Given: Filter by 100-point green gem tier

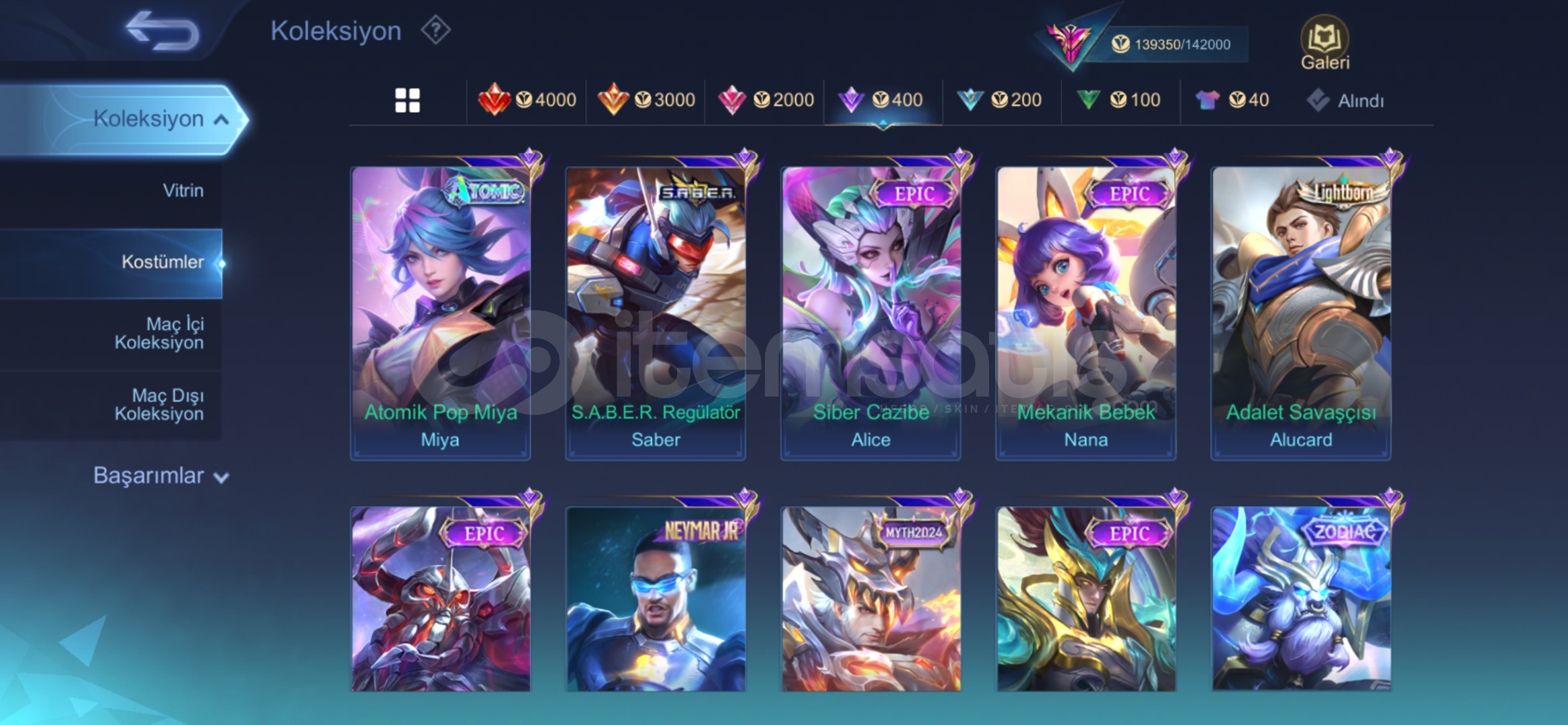Looking at the screenshot, I should pyautogui.click(x=1118, y=100).
